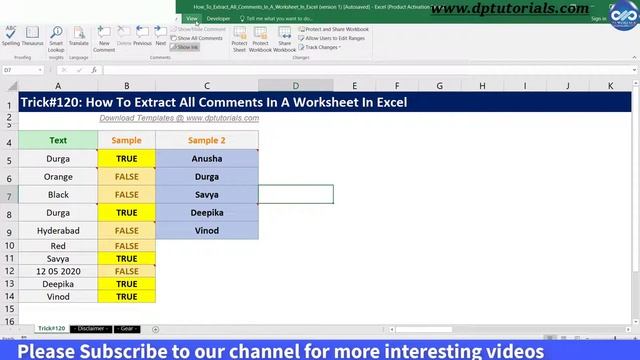Click Sign in link
The width and height of the screenshot is (640, 360).
(x=598, y=18)
